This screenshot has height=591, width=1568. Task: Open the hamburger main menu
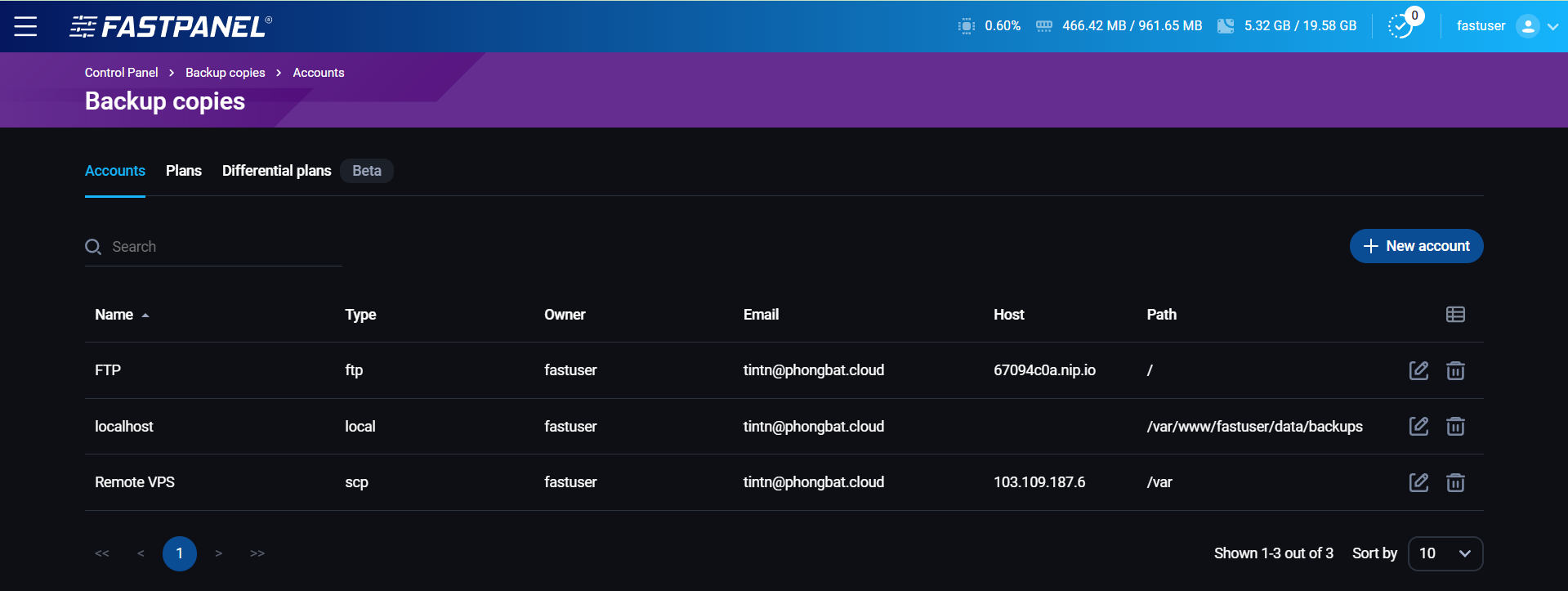[25, 26]
